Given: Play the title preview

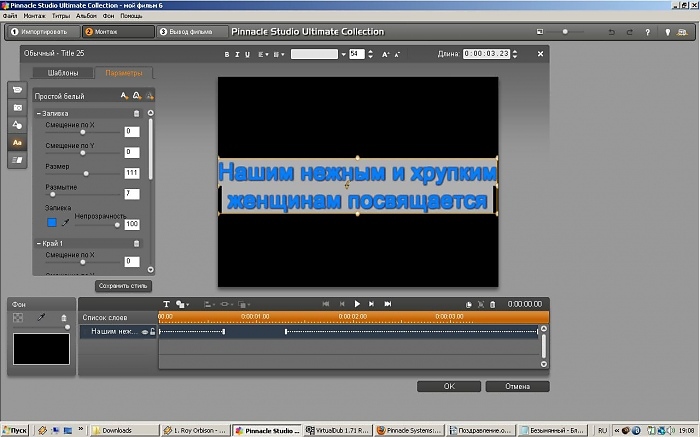Looking at the screenshot, I should (357, 304).
